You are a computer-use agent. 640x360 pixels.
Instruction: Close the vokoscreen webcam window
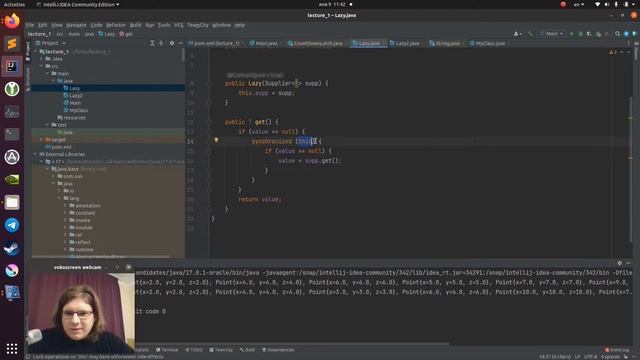[129, 267]
